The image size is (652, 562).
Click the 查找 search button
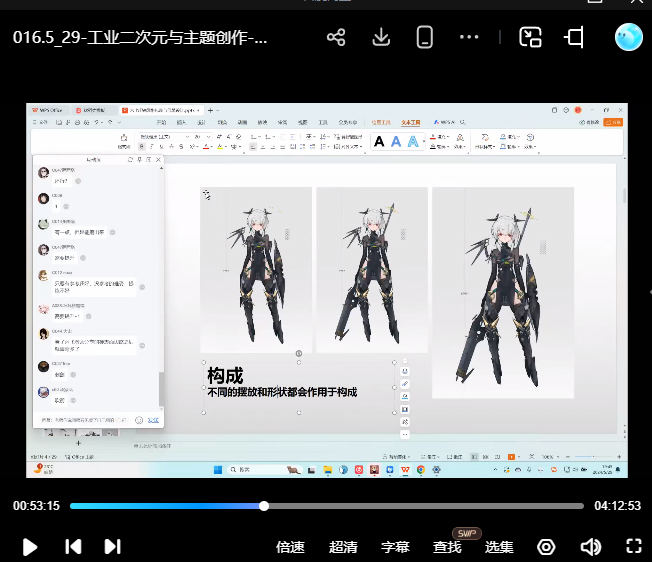447,547
